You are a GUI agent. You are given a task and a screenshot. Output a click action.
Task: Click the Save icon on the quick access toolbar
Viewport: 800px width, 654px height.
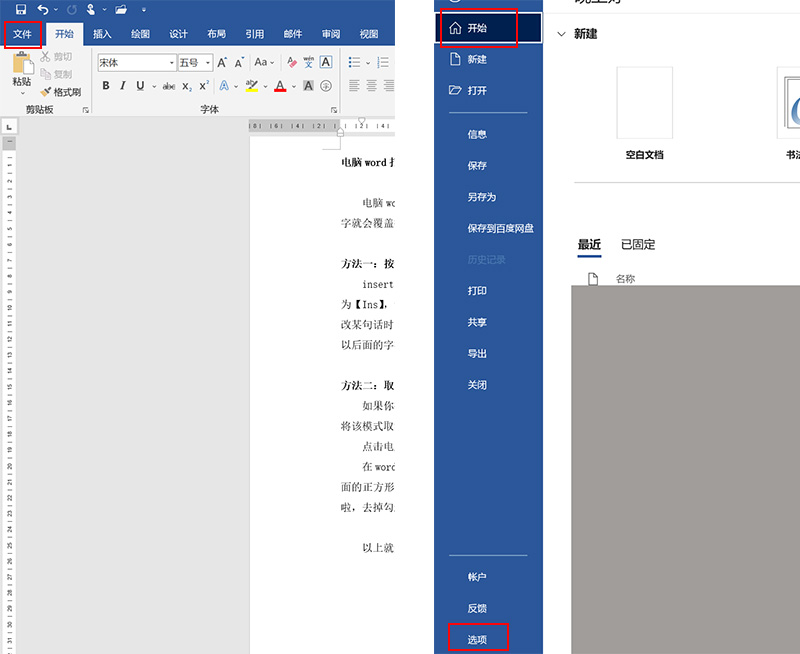[21, 9]
